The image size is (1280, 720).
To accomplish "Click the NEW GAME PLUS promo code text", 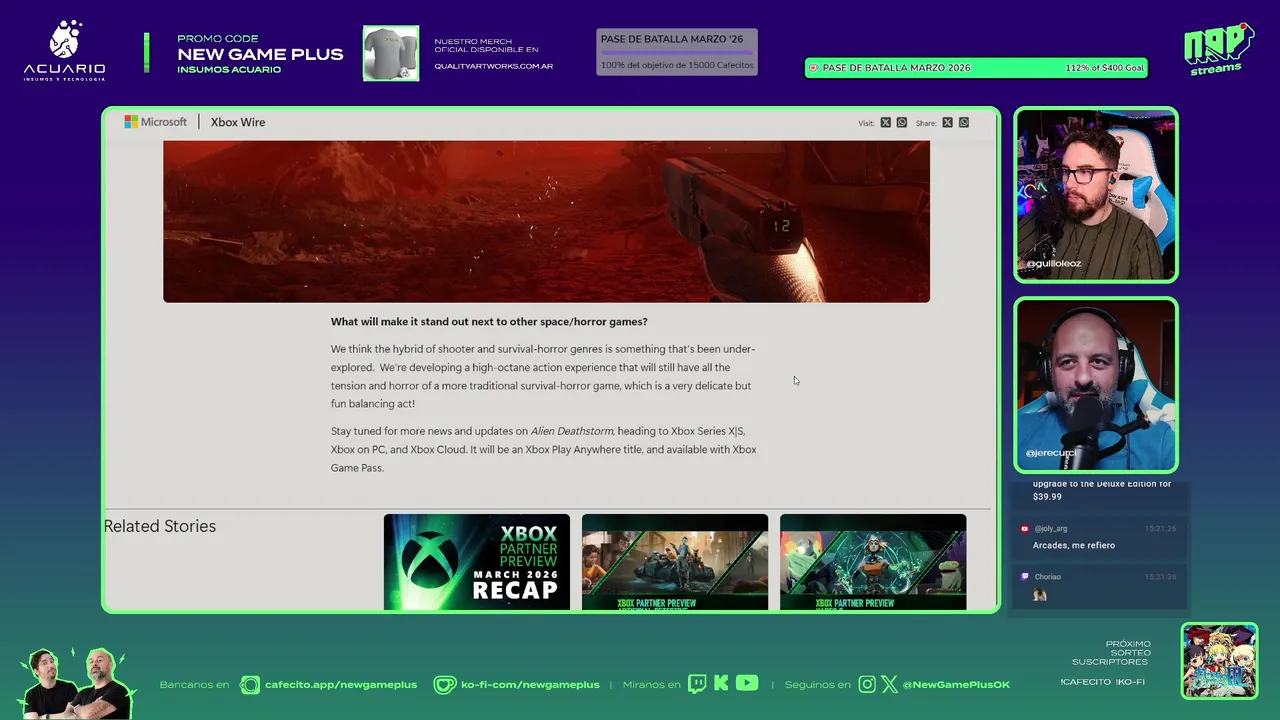I will click(x=260, y=54).
